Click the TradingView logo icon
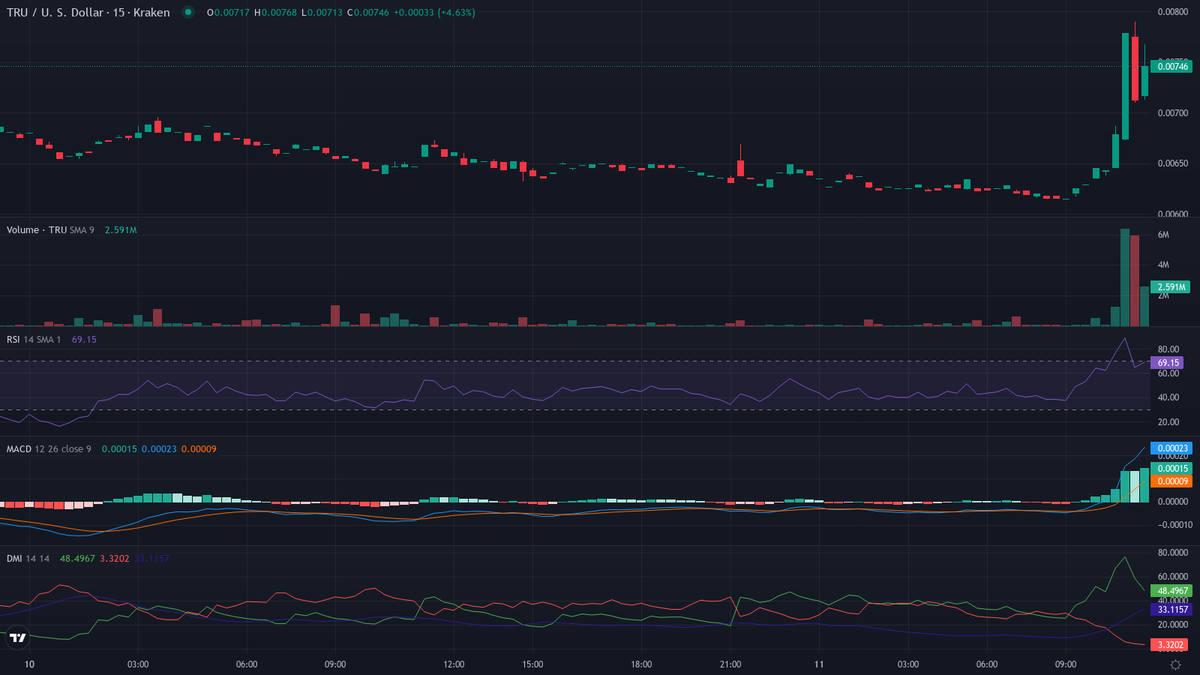The width and height of the screenshot is (1200, 675). tap(17, 637)
